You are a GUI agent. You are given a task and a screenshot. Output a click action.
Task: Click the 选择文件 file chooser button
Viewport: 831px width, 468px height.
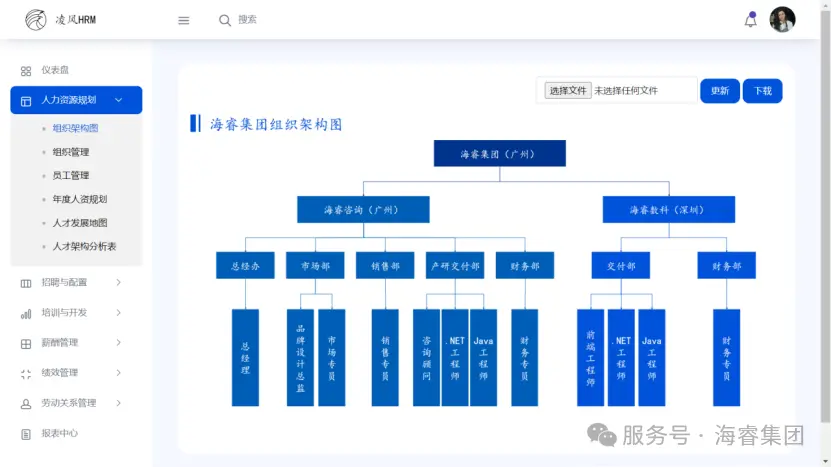tap(567, 90)
